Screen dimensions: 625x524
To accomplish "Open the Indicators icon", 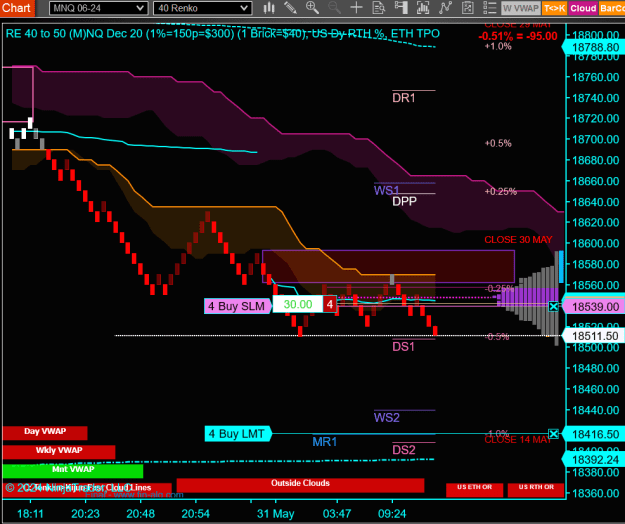I will (445, 8).
